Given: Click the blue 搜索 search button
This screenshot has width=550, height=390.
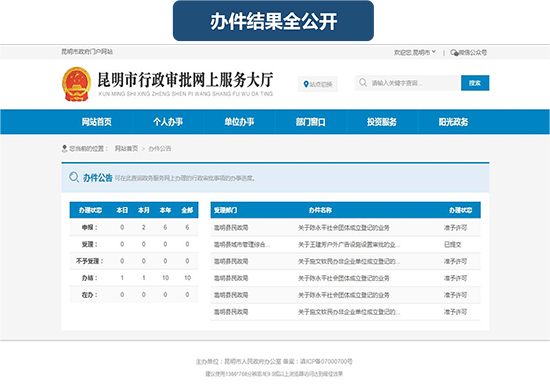Looking at the screenshot, I should click(475, 83).
